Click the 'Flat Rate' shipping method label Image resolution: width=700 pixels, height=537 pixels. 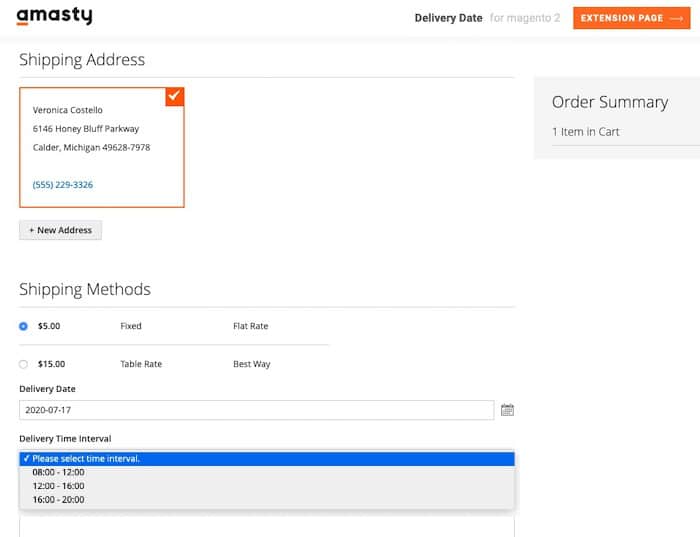(x=250, y=326)
